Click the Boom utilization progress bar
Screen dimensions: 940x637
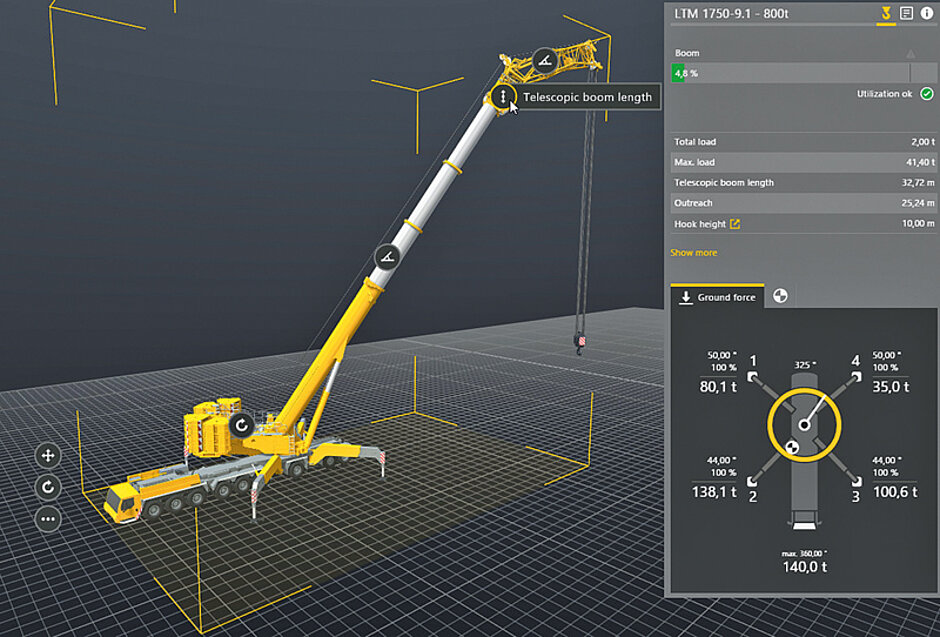[x=790, y=73]
